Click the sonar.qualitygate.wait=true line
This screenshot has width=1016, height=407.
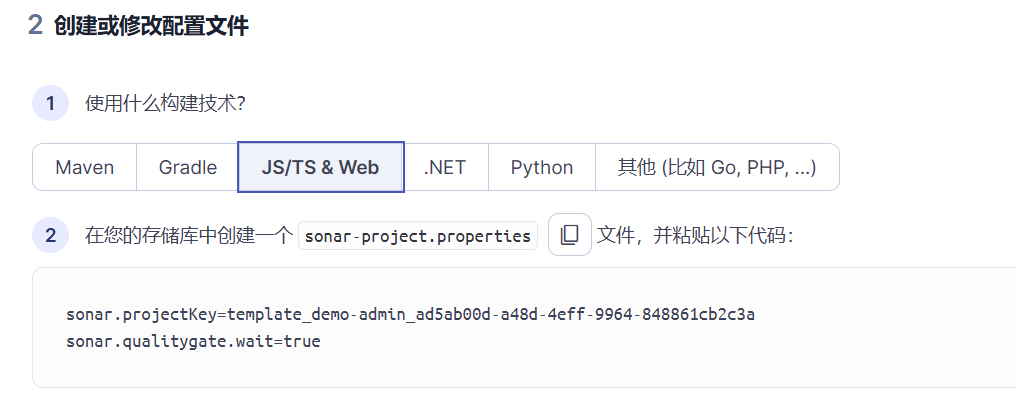pyautogui.click(x=193, y=341)
